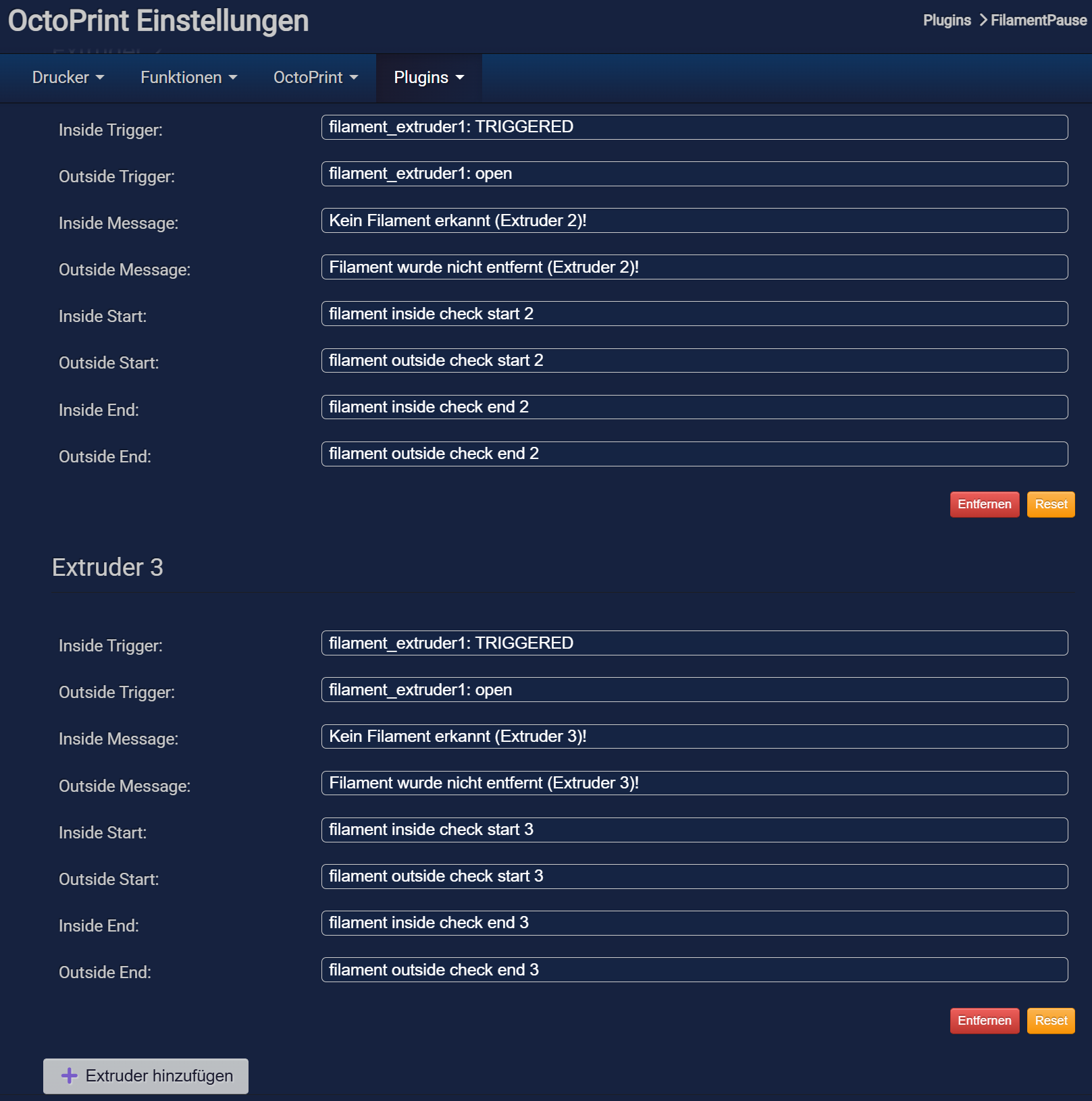Click Inside Message label under Extruder 3
1092x1101 pixels.
[119, 739]
